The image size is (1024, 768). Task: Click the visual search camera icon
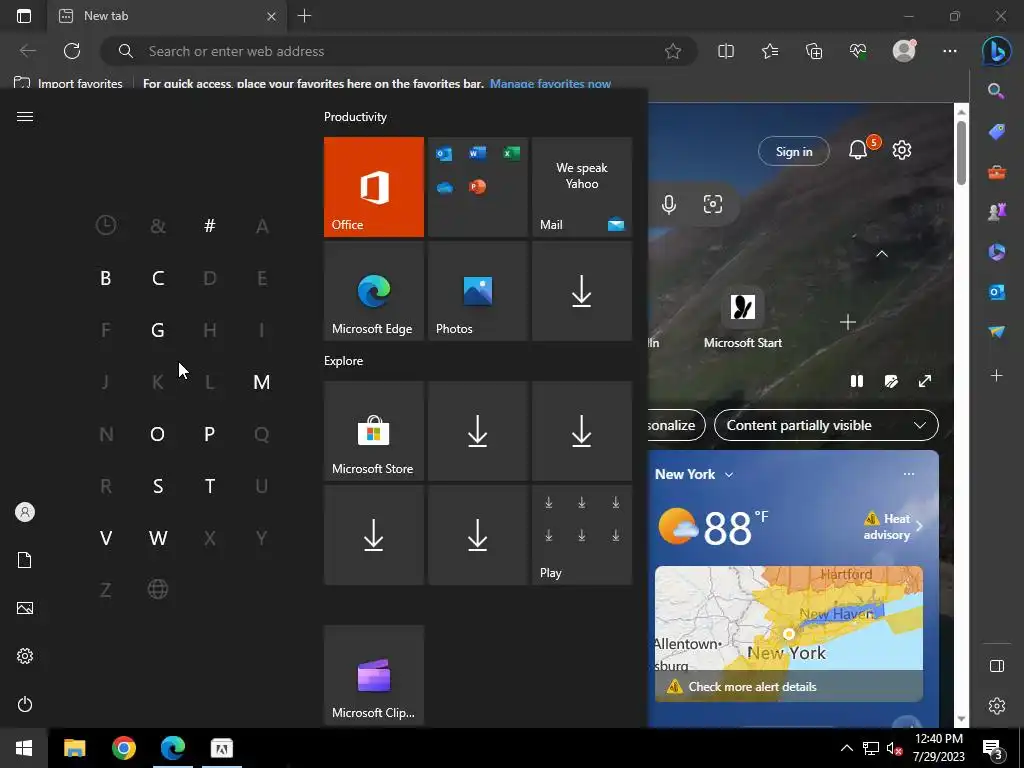pyautogui.click(x=712, y=204)
